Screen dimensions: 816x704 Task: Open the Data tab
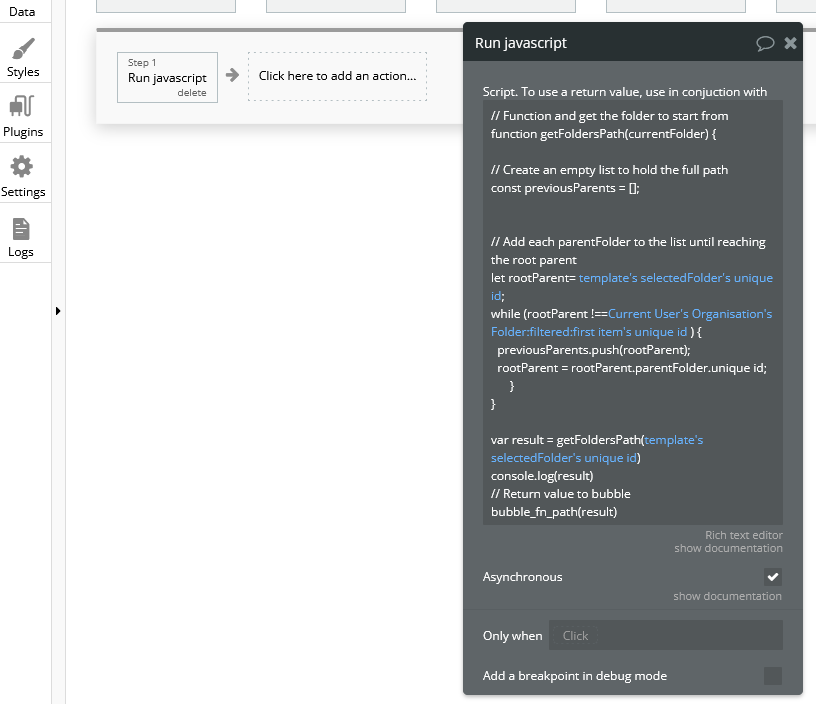pyautogui.click(x=22, y=11)
